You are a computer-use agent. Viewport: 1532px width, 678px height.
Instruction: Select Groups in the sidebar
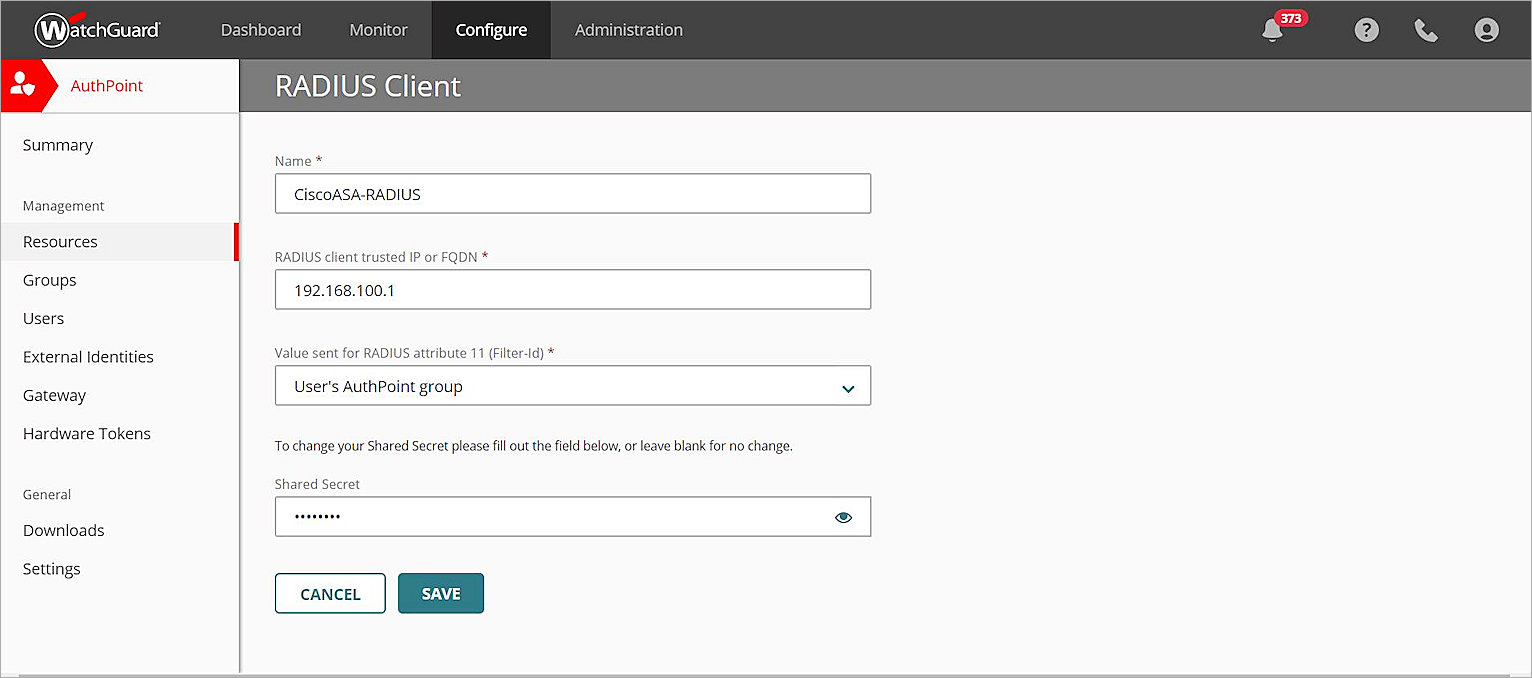pyautogui.click(x=49, y=280)
